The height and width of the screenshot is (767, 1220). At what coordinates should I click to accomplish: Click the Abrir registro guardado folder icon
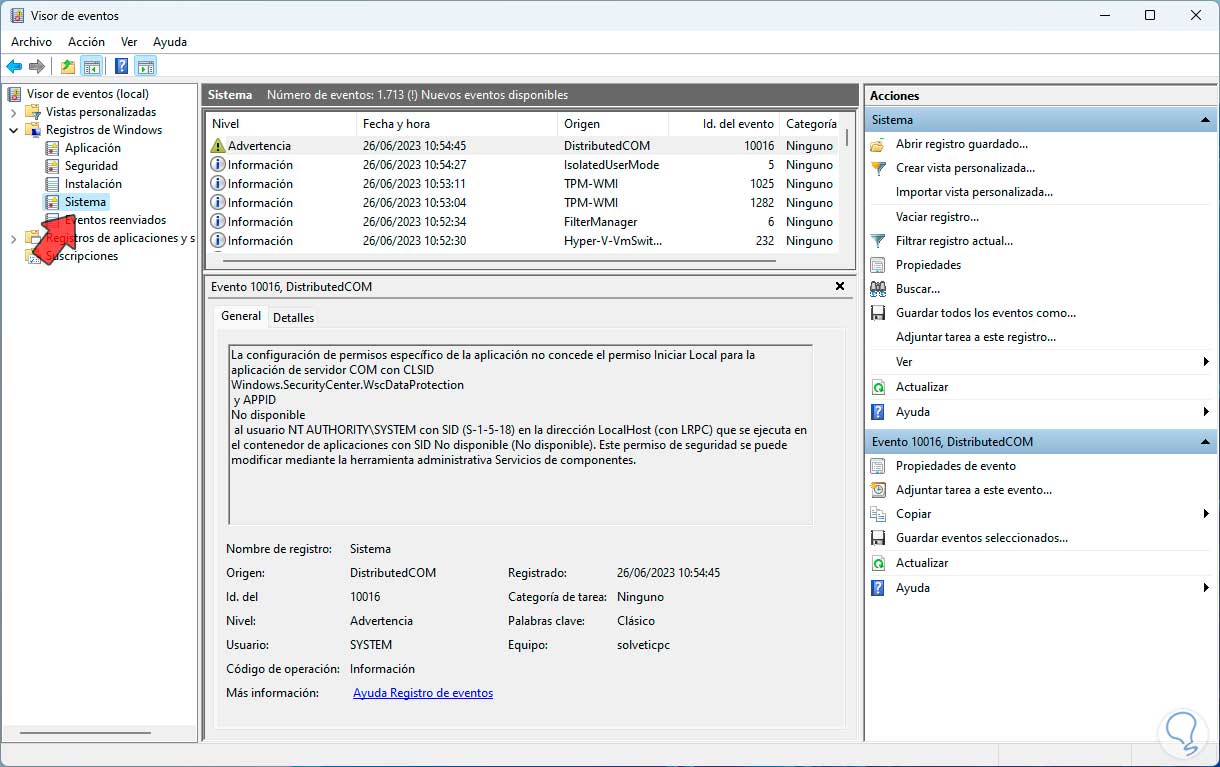pos(878,144)
